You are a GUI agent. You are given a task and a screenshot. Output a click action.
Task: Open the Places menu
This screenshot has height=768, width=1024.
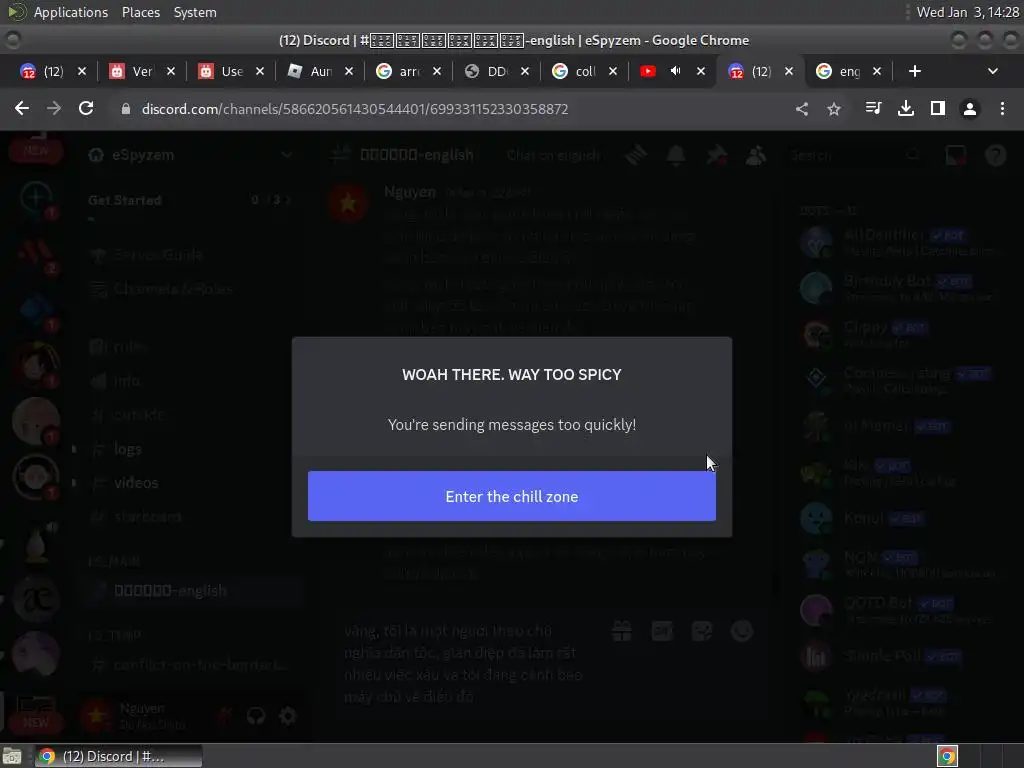tap(140, 12)
